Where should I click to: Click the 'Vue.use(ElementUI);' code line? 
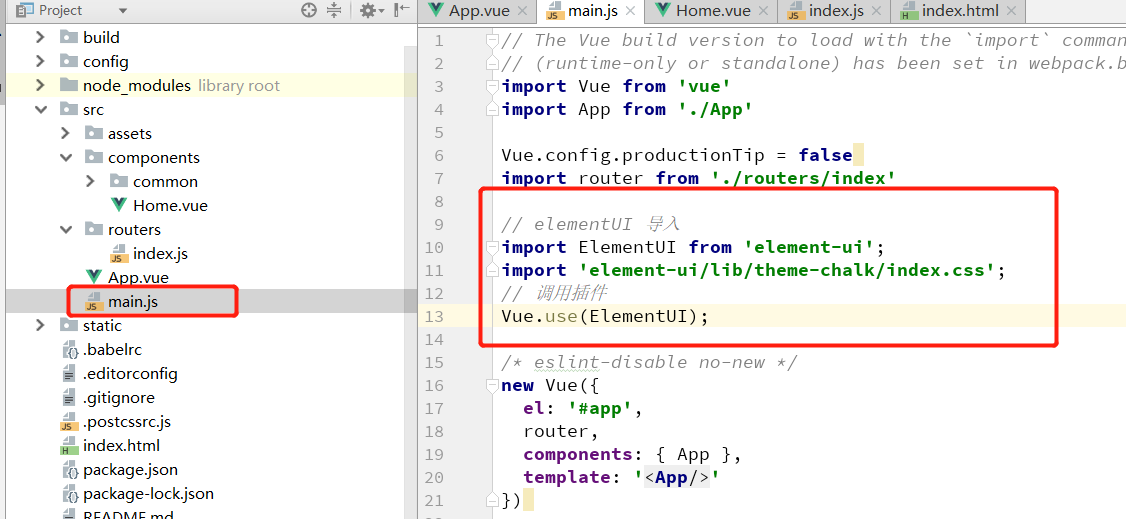pos(605,316)
